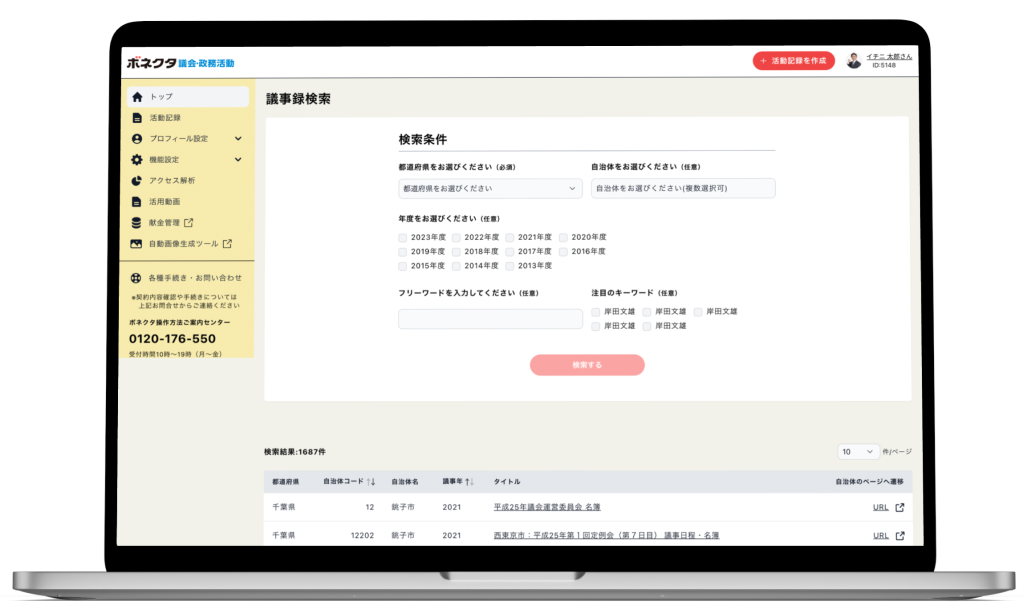Open the トップ menu item
Viewport: 1024px width, 612px height.
click(188, 97)
